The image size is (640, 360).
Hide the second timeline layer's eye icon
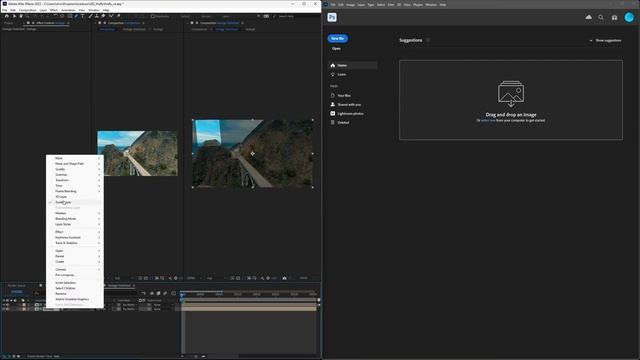pyautogui.click(x=4, y=309)
